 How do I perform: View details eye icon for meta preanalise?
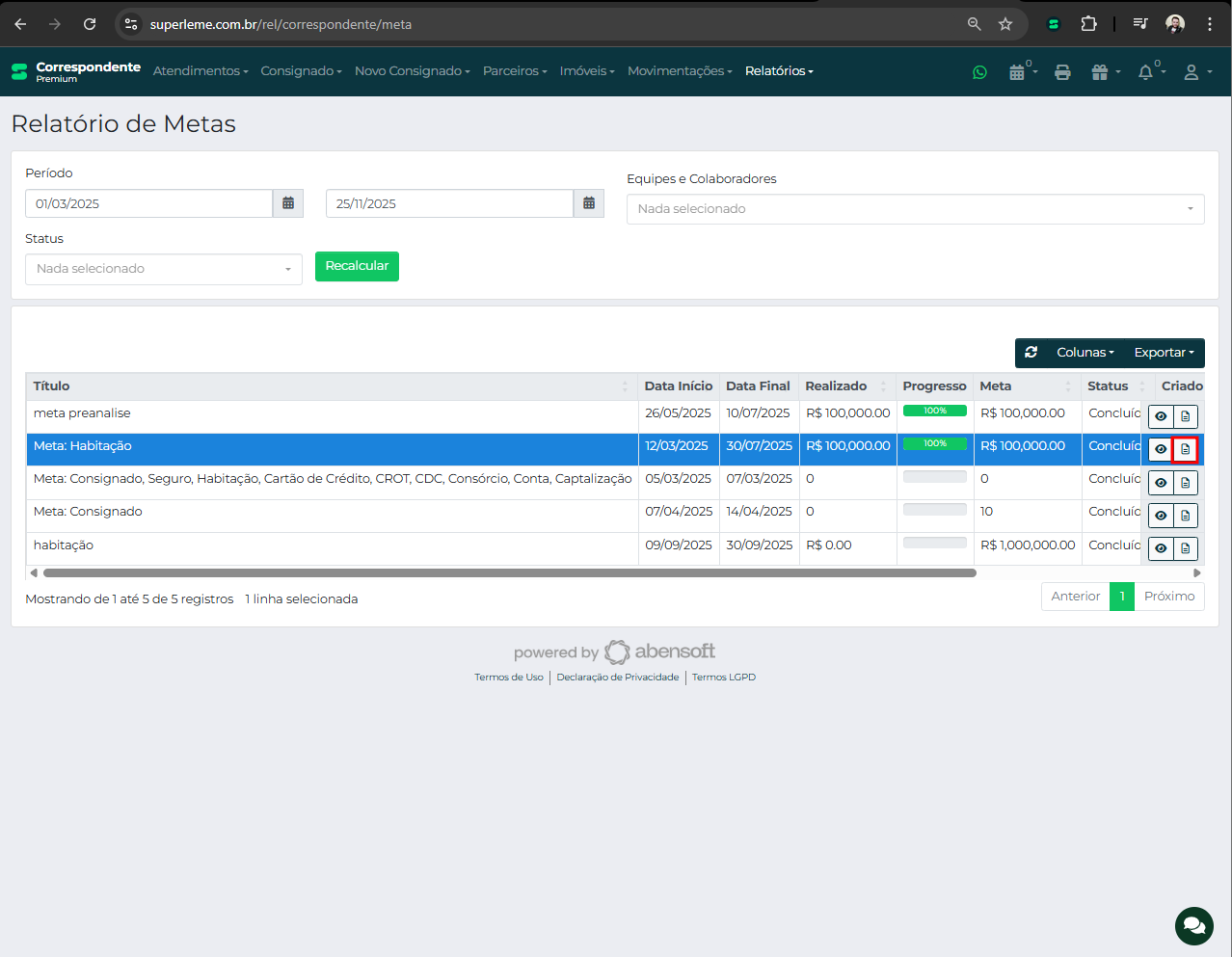point(1161,416)
